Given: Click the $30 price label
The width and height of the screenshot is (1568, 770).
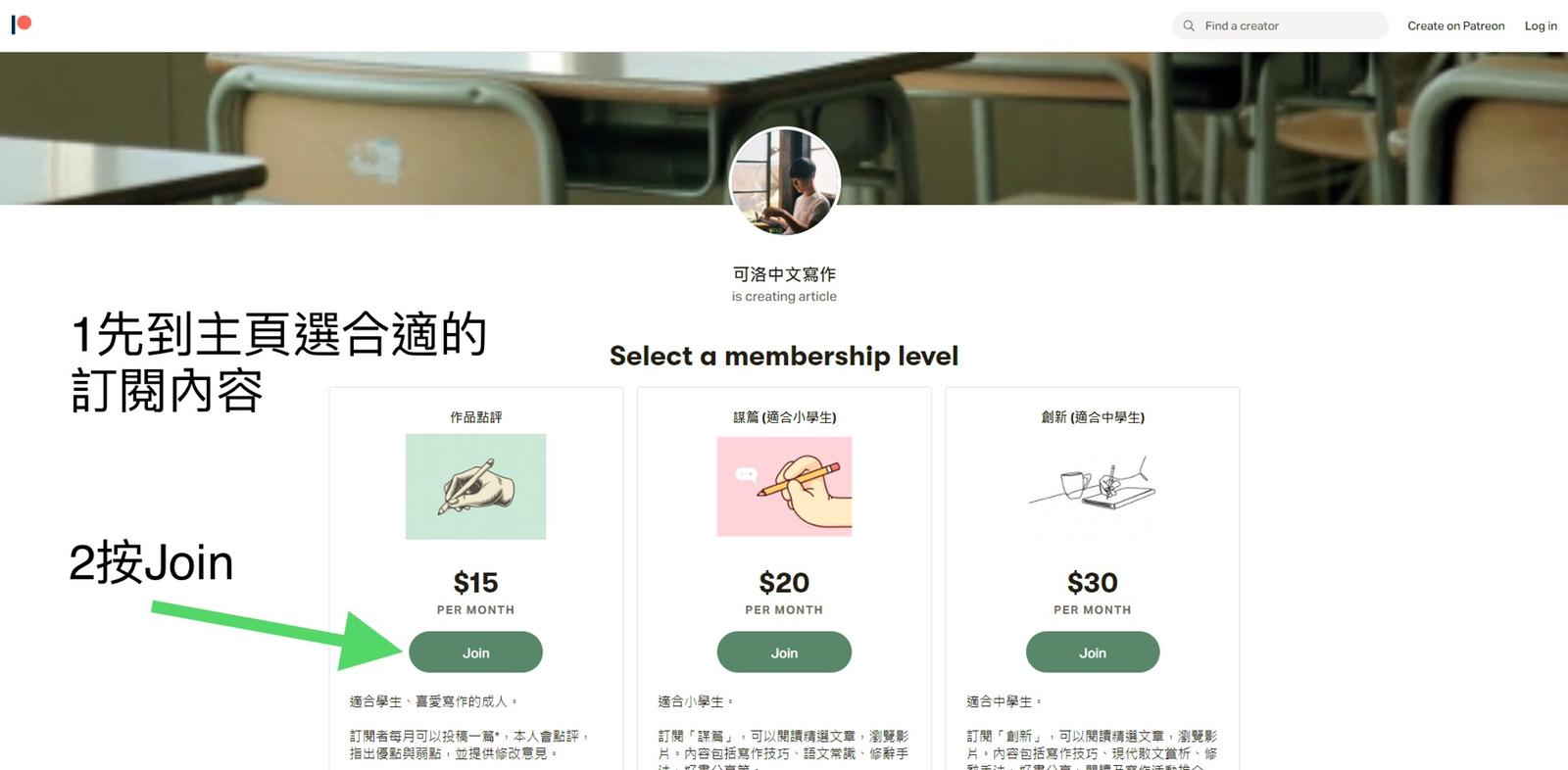Looking at the screenshot, I should pyautogui.click(x=1093, y=583).
